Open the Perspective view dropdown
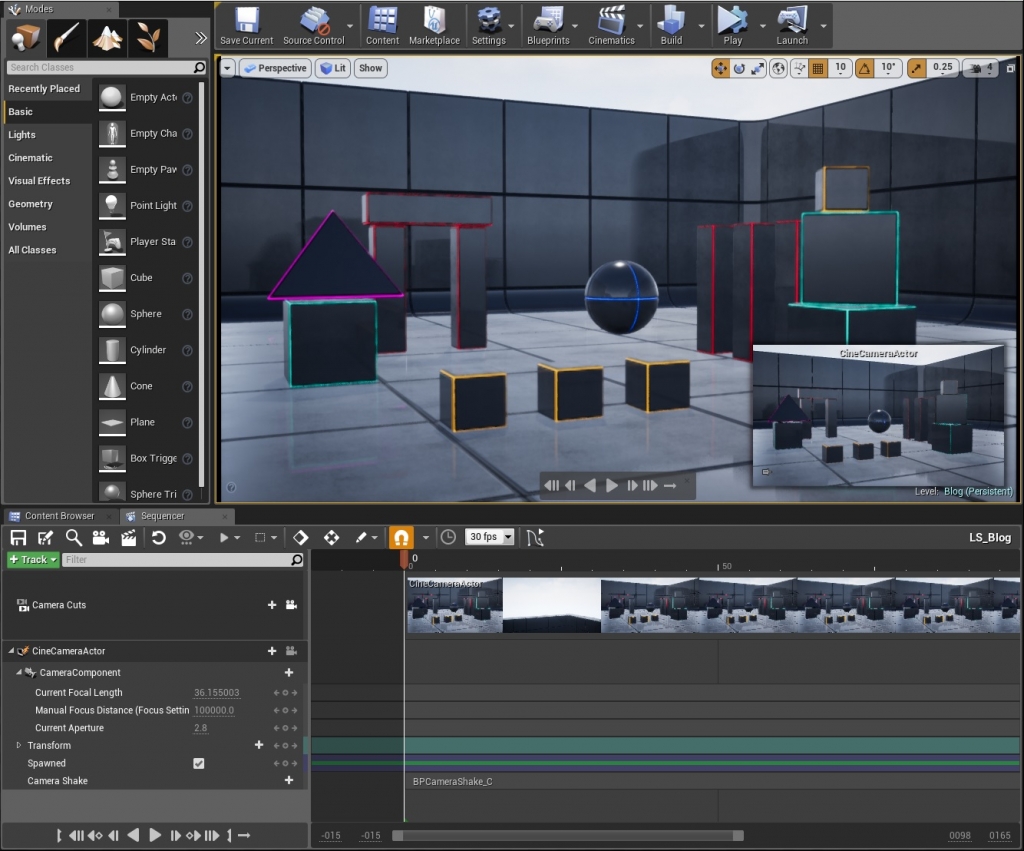Screen dimensions: 1024x851 275,68
